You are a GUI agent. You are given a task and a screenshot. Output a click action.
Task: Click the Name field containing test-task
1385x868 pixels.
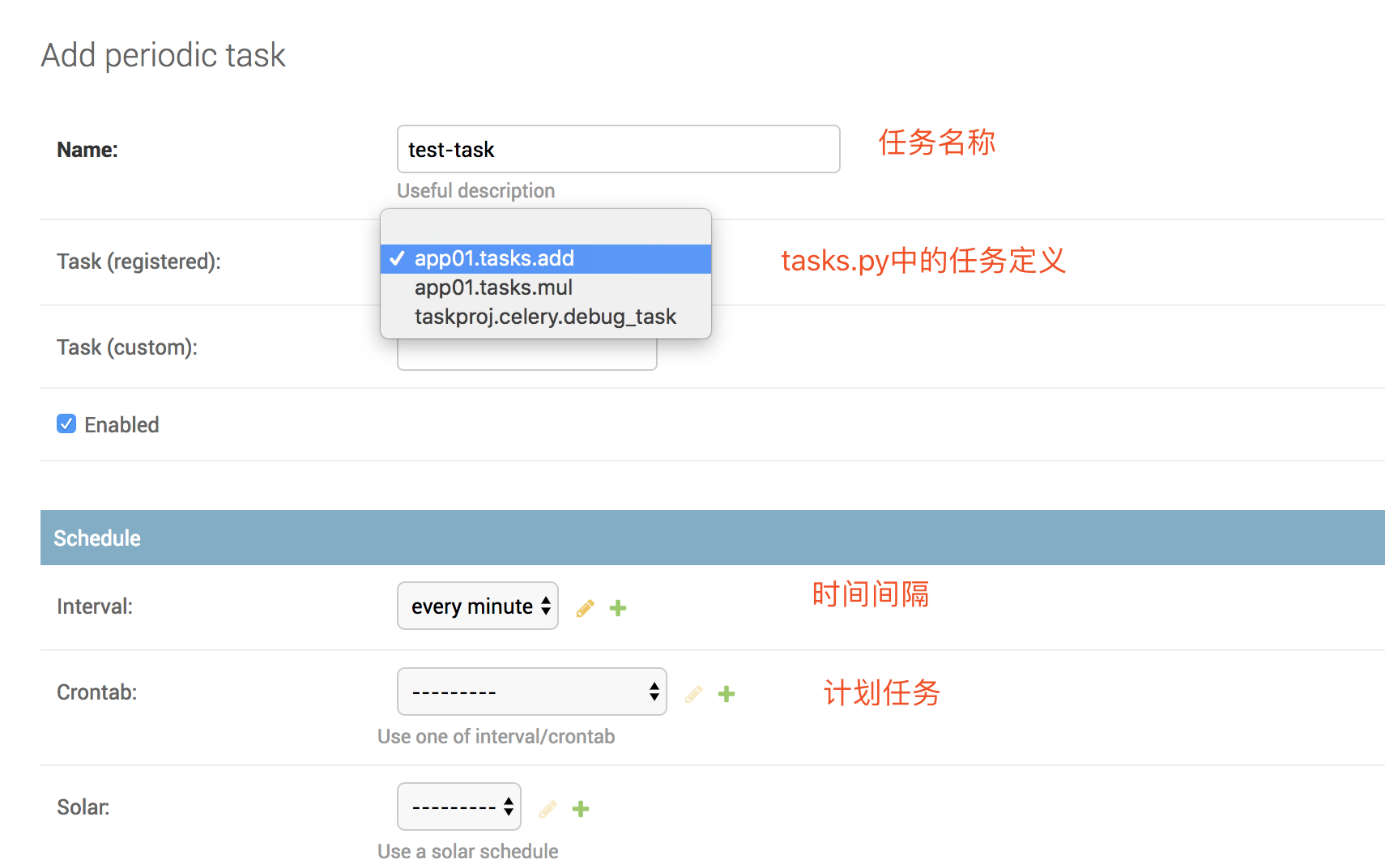tap(618, 149)
